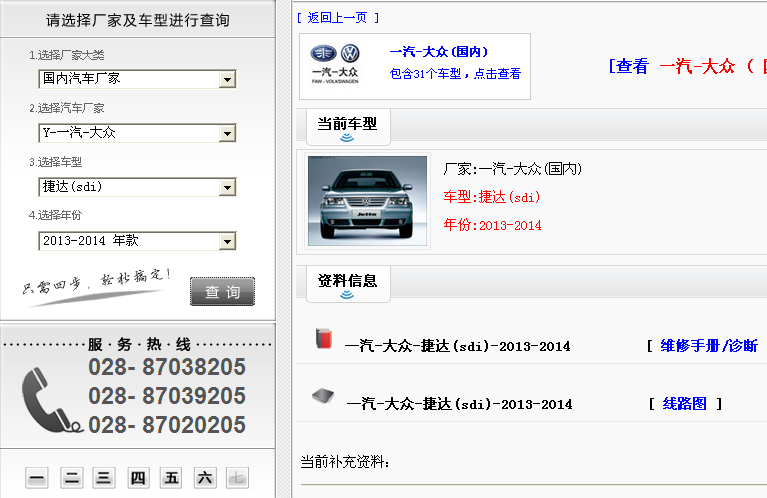This screenshot has height=498, width=767.
Task: Open the model dropdown 捷达(sdi)
Action: (x=137, y=186)
